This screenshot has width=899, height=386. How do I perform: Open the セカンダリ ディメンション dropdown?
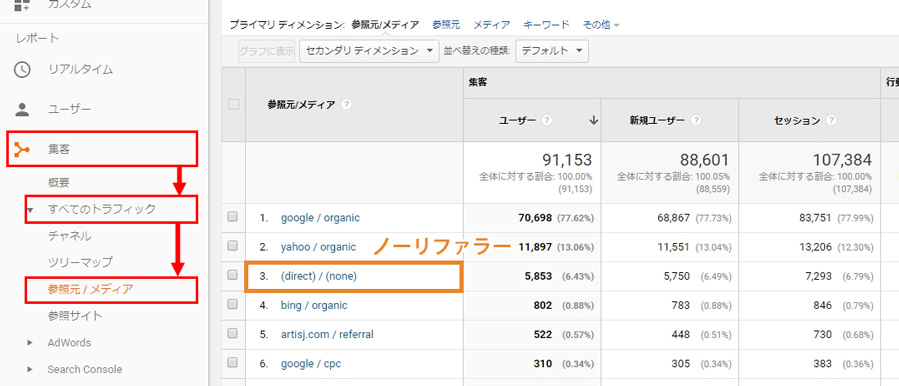(369, 51)
